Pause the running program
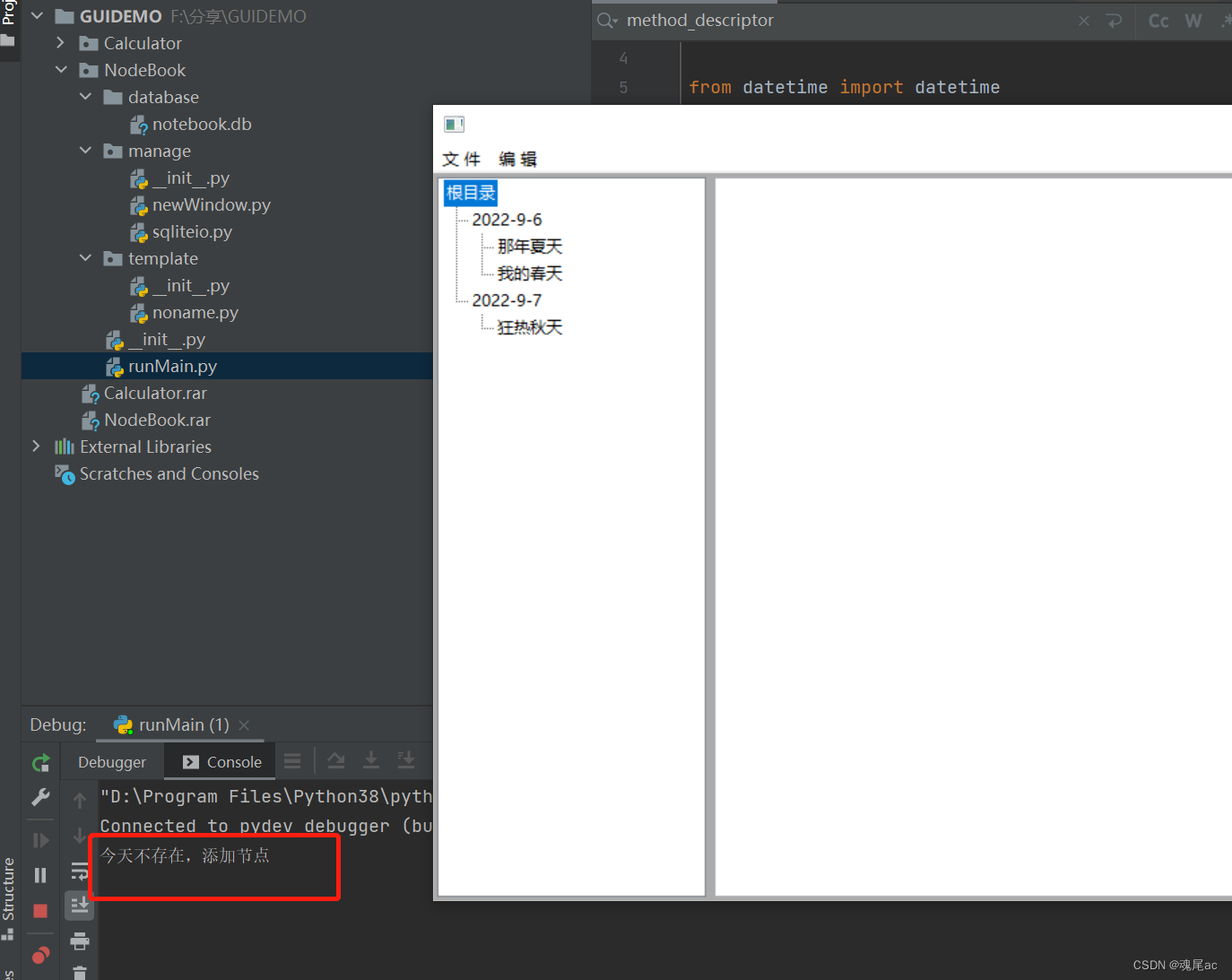This screenshot has height=980, width=1232. 40,875
